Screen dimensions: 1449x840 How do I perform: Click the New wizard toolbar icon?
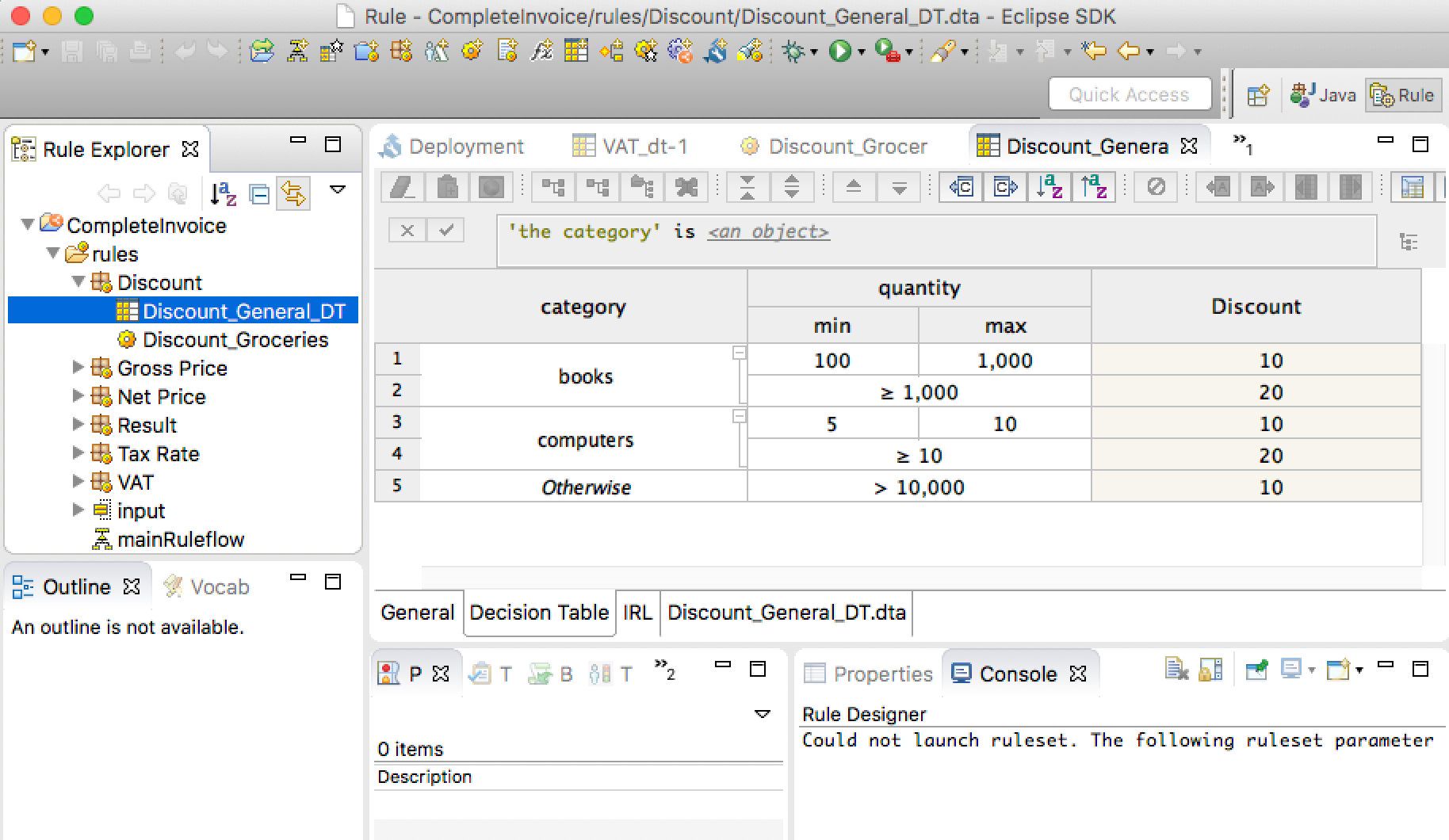(x=23, y=52)
